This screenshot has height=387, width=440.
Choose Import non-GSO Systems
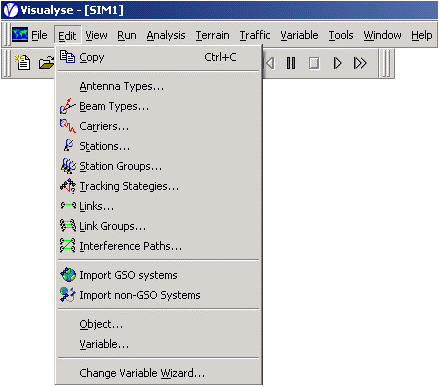tap(158, 295)
